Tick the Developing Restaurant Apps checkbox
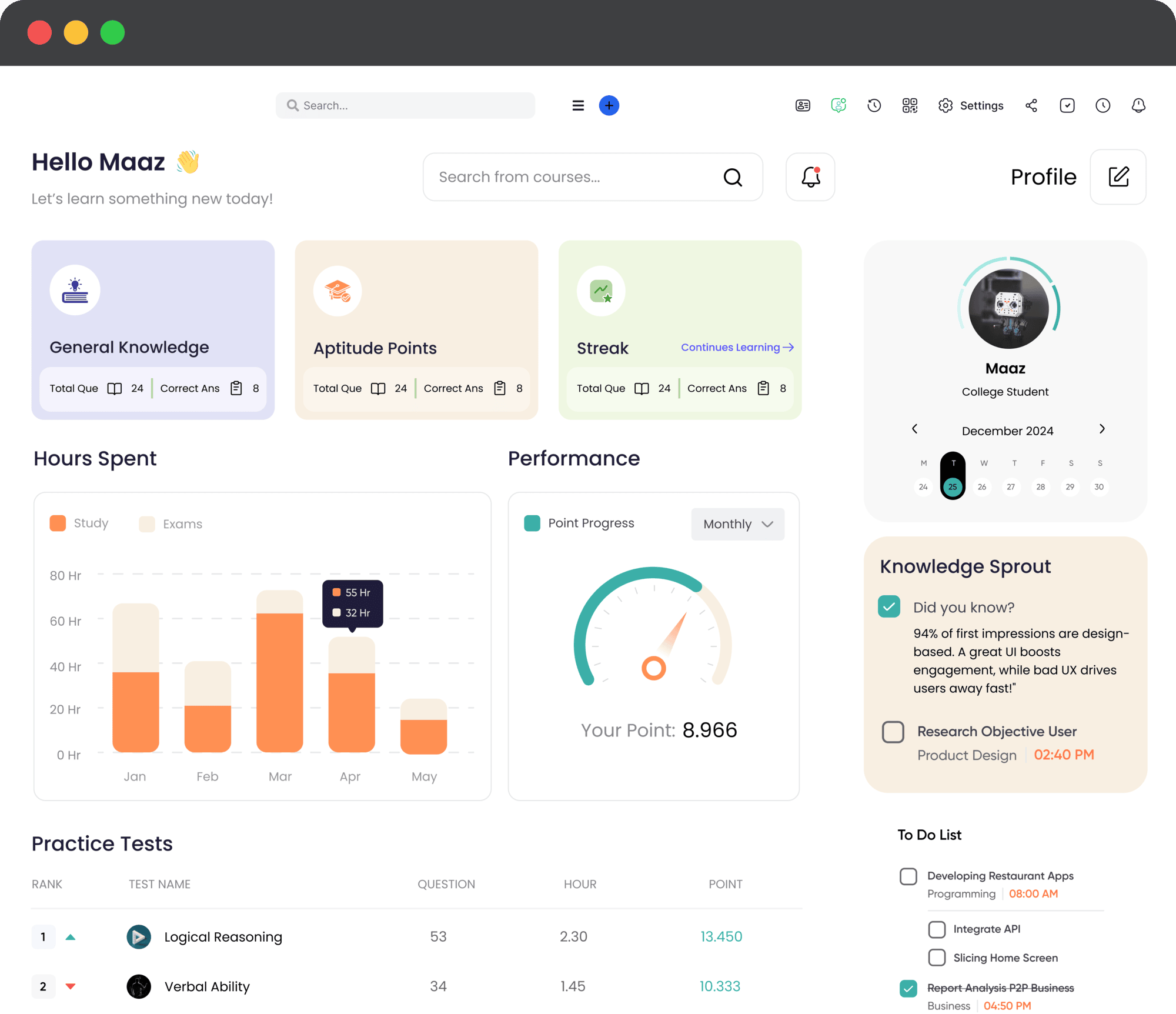The height and width of the screenshot is (1014, 1176). (x=908, y=876)
